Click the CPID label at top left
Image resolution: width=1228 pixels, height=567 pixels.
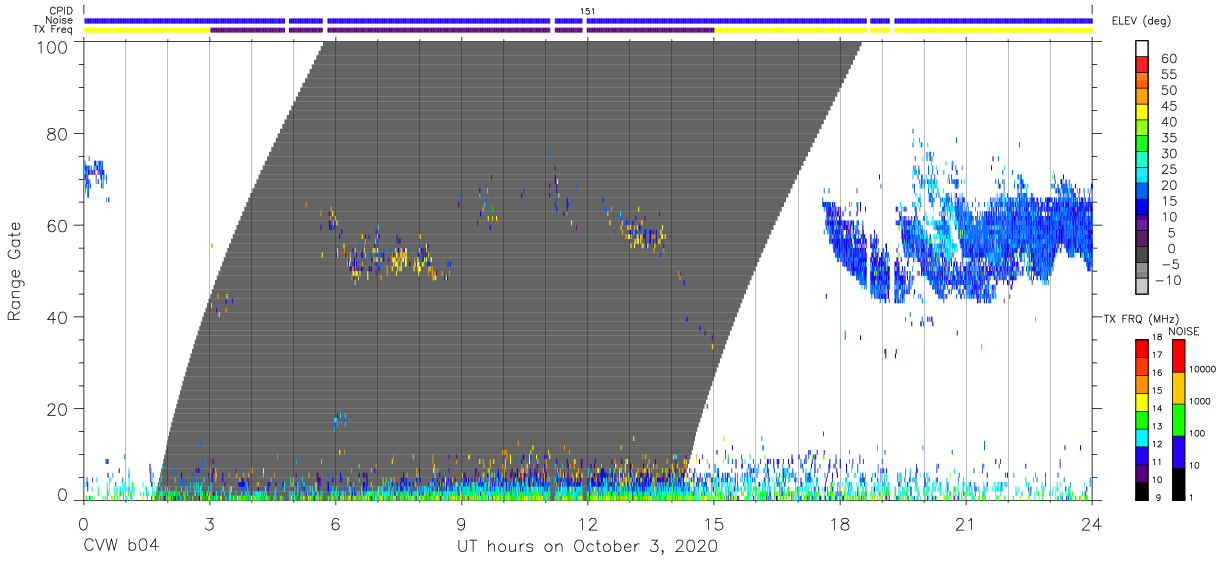[x=61, y=11]
